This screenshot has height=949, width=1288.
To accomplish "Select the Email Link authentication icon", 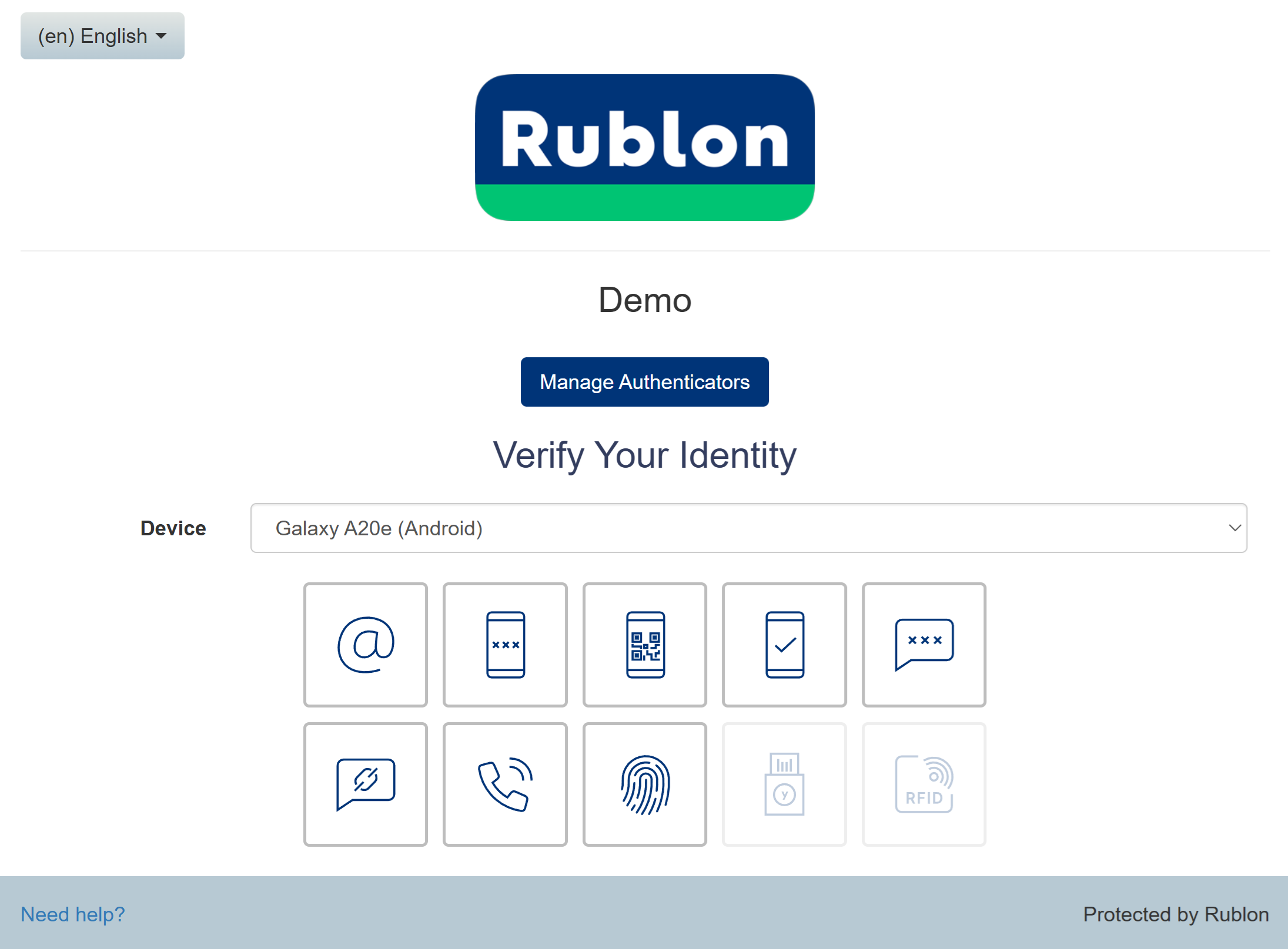I will [365, 645].
